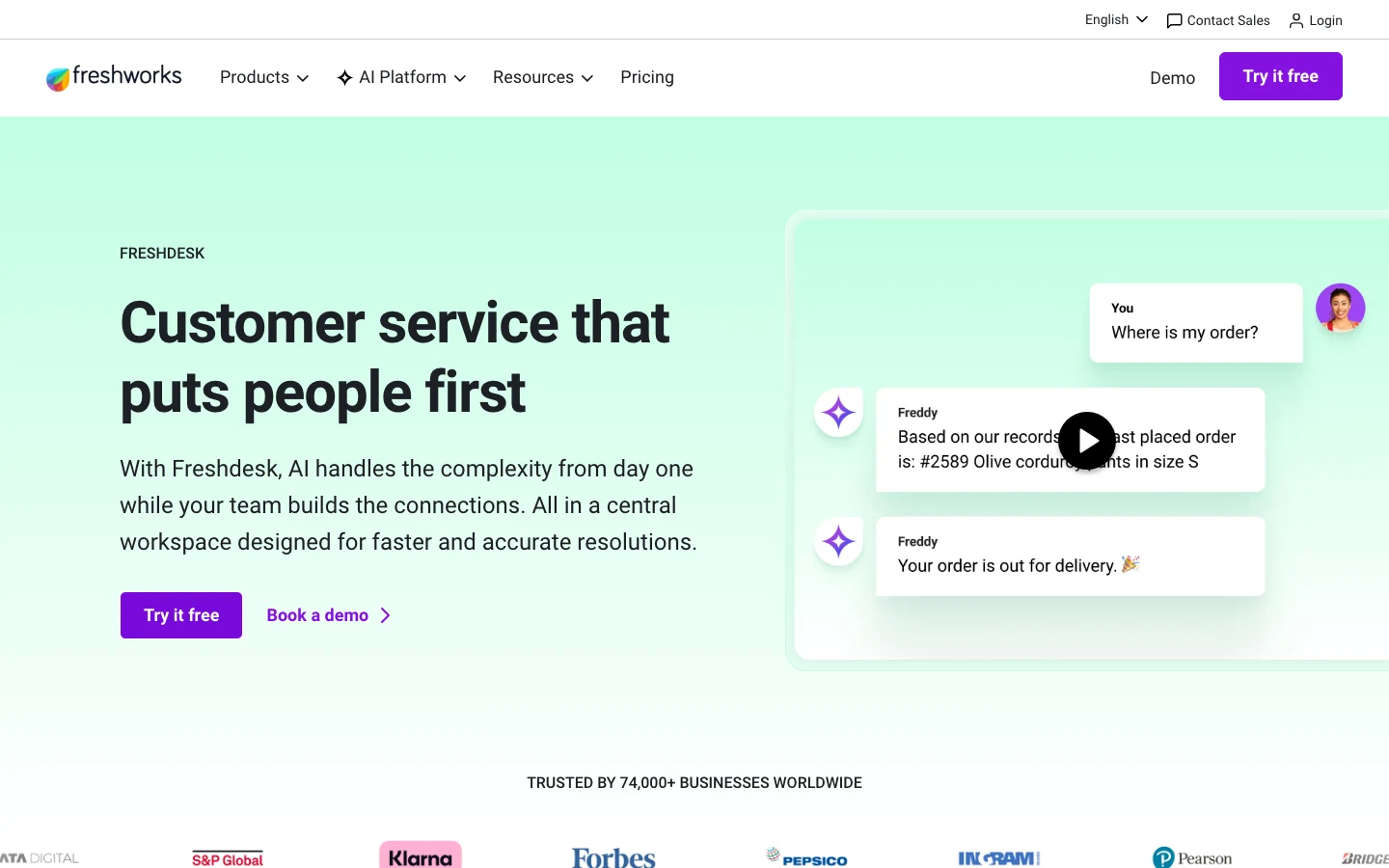Click the Forbes logo

613,857
